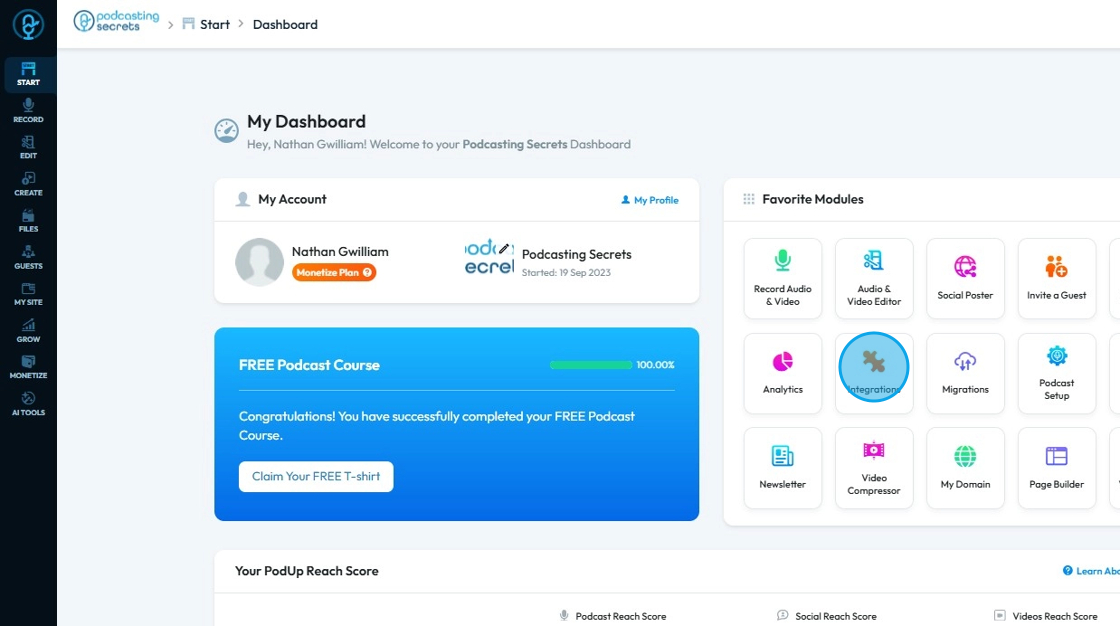The width and height of the screenshot is (1120, 626).
Task: Open Audio & Video Editor module
Action: pos(874,278)
